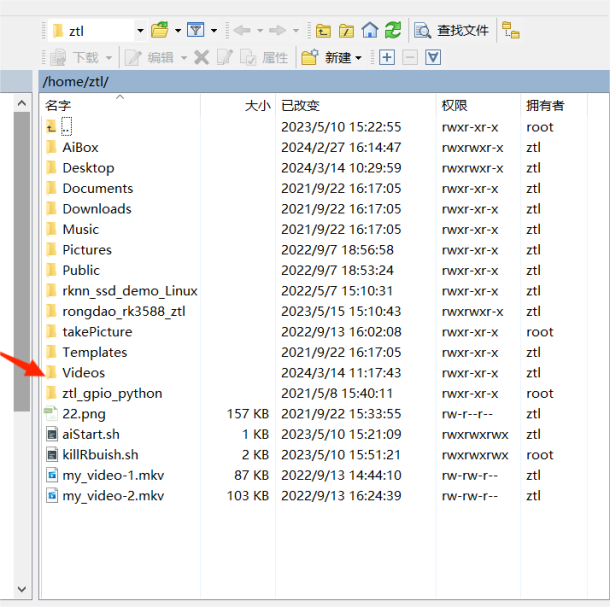The width and height of the screenshot is (610, 608).
Task: Select the killRbuish.sh file
Action: (100, 455)
